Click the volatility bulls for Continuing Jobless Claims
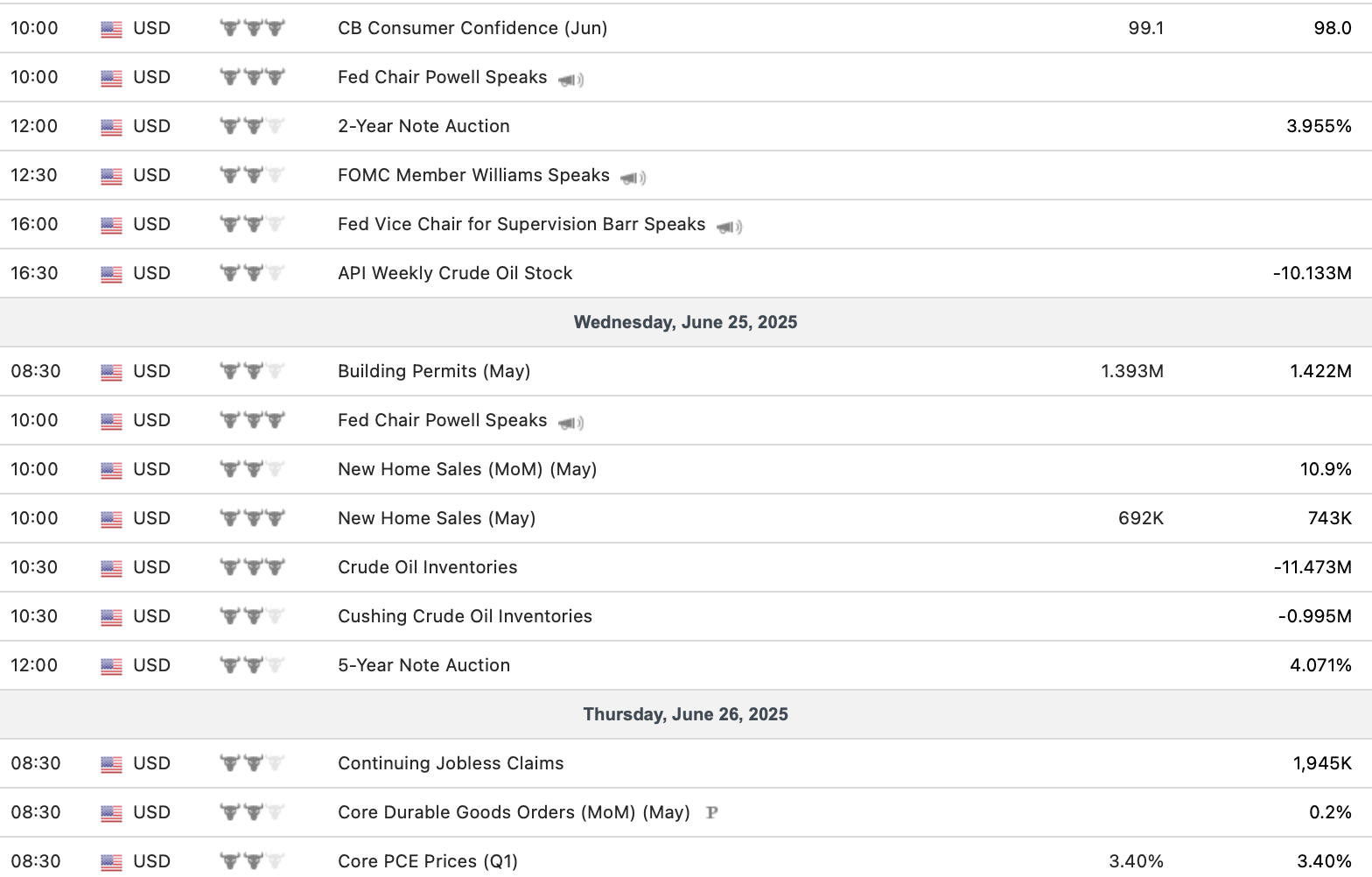Viewport: 1372px width, 877px height. click(252, 763)
